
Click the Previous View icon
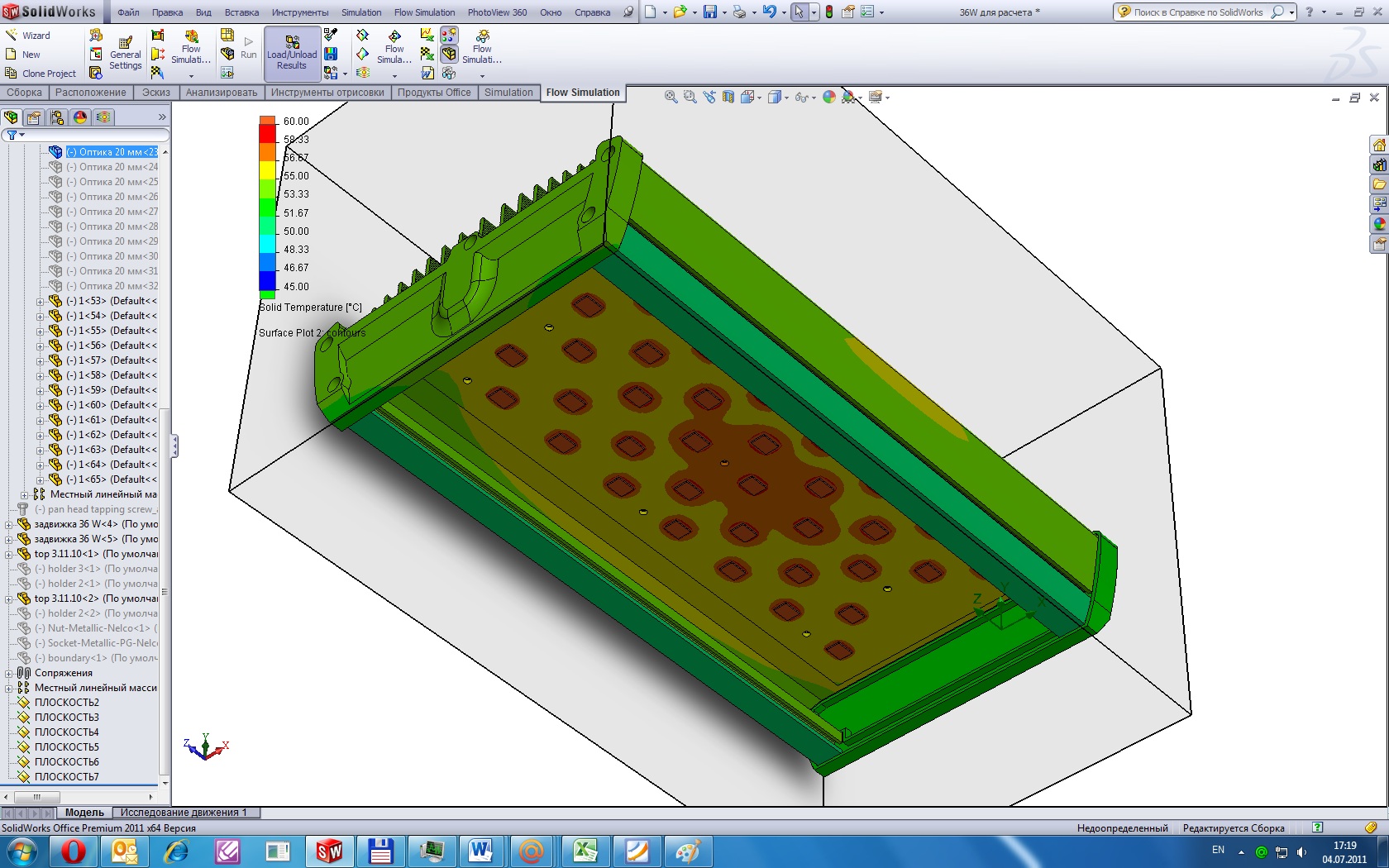pyautogui.click(x=709, y=97)
